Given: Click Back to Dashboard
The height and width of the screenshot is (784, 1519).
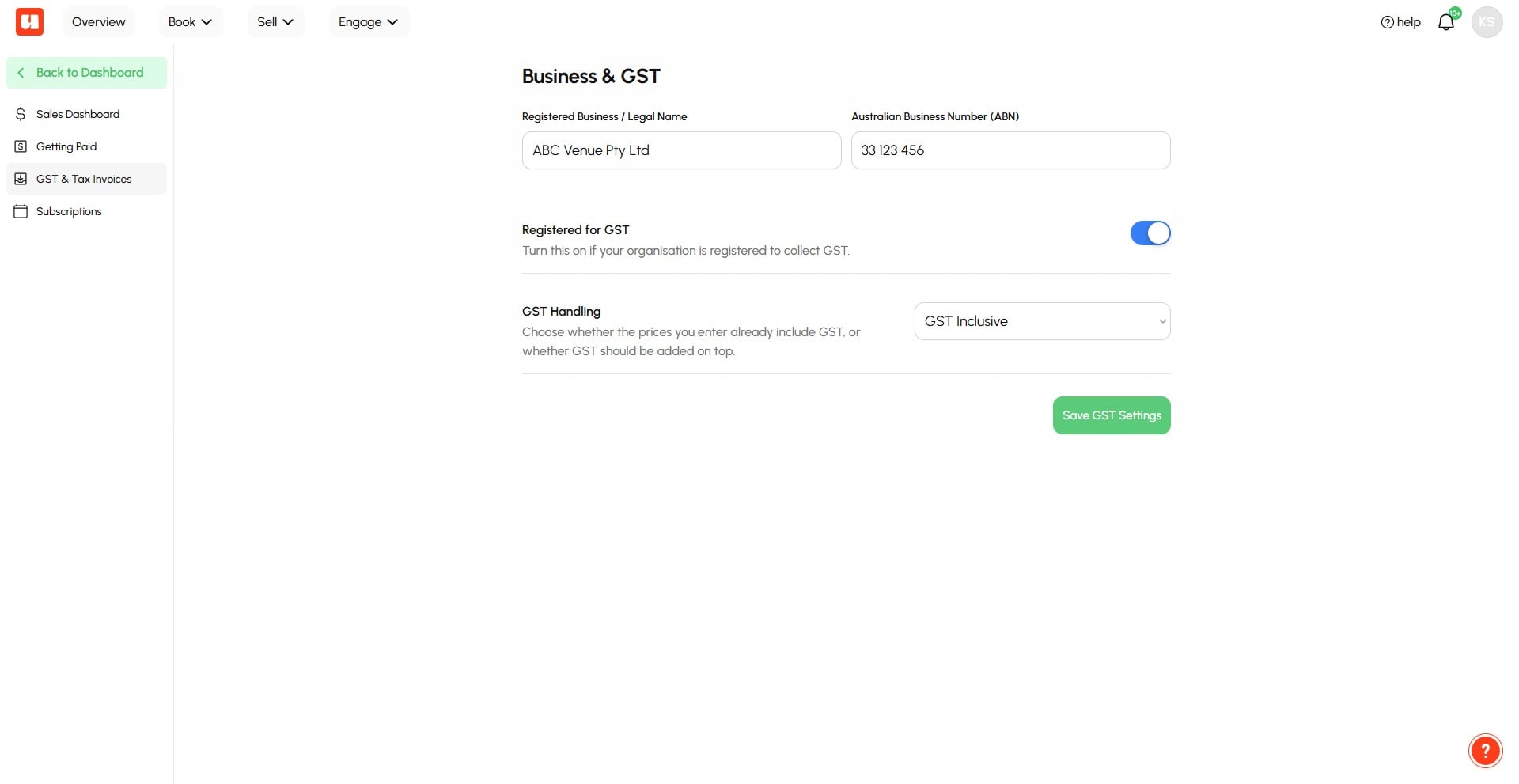Looking at the screenshot, I should pos(86,73).
